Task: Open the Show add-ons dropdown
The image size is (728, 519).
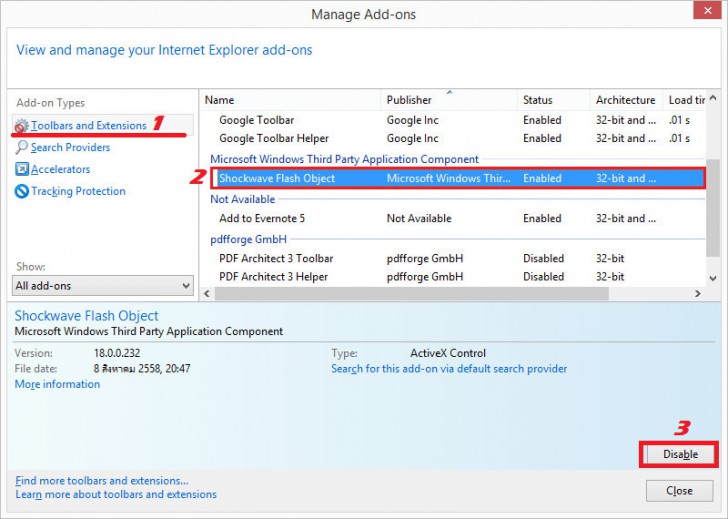Action: (103, 286)
